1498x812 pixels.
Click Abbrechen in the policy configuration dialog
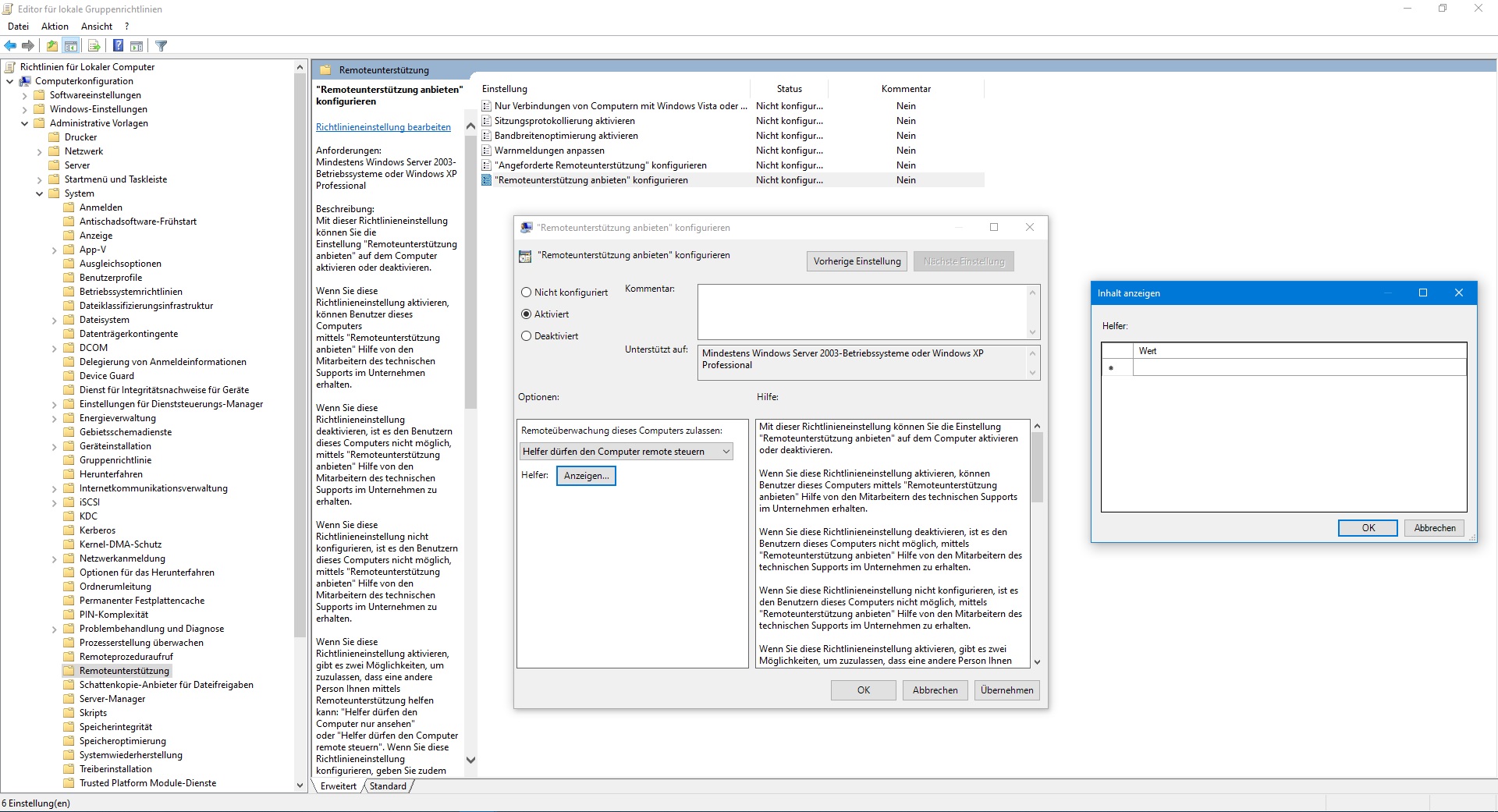click(x=935, y=690)
